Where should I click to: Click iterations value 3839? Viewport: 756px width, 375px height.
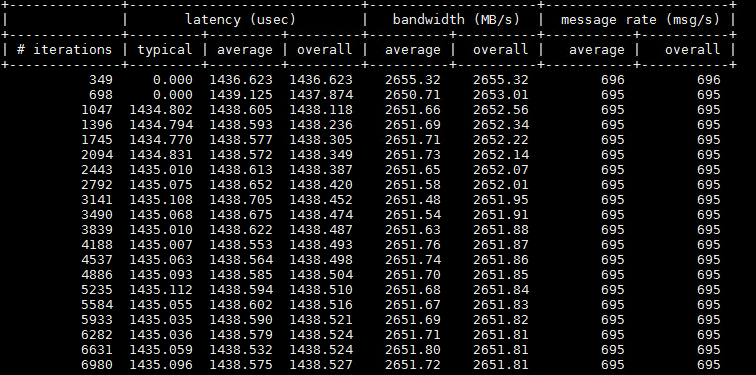[96, 229]
